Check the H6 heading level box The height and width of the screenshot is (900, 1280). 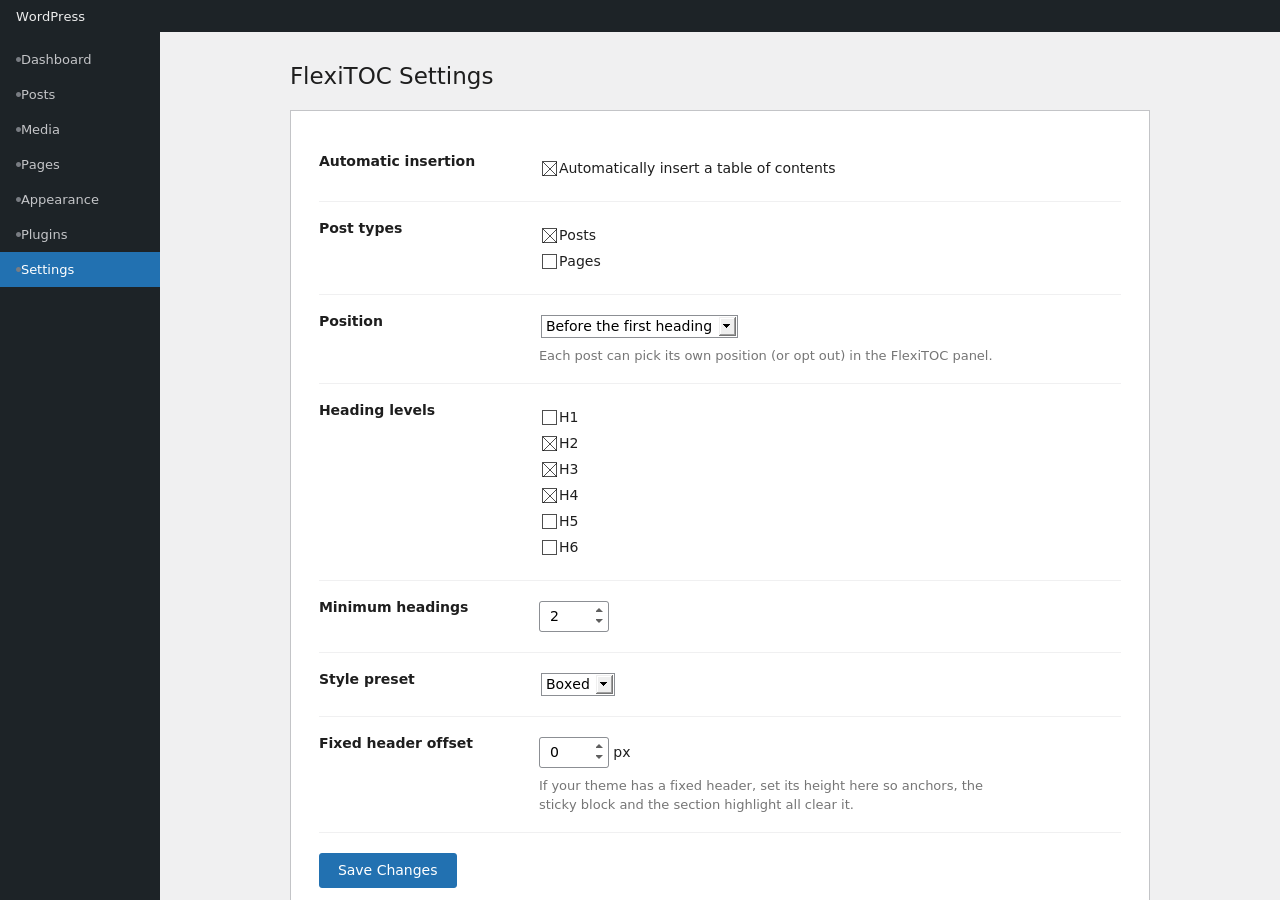pyautogui.click(x=549, y=548)
